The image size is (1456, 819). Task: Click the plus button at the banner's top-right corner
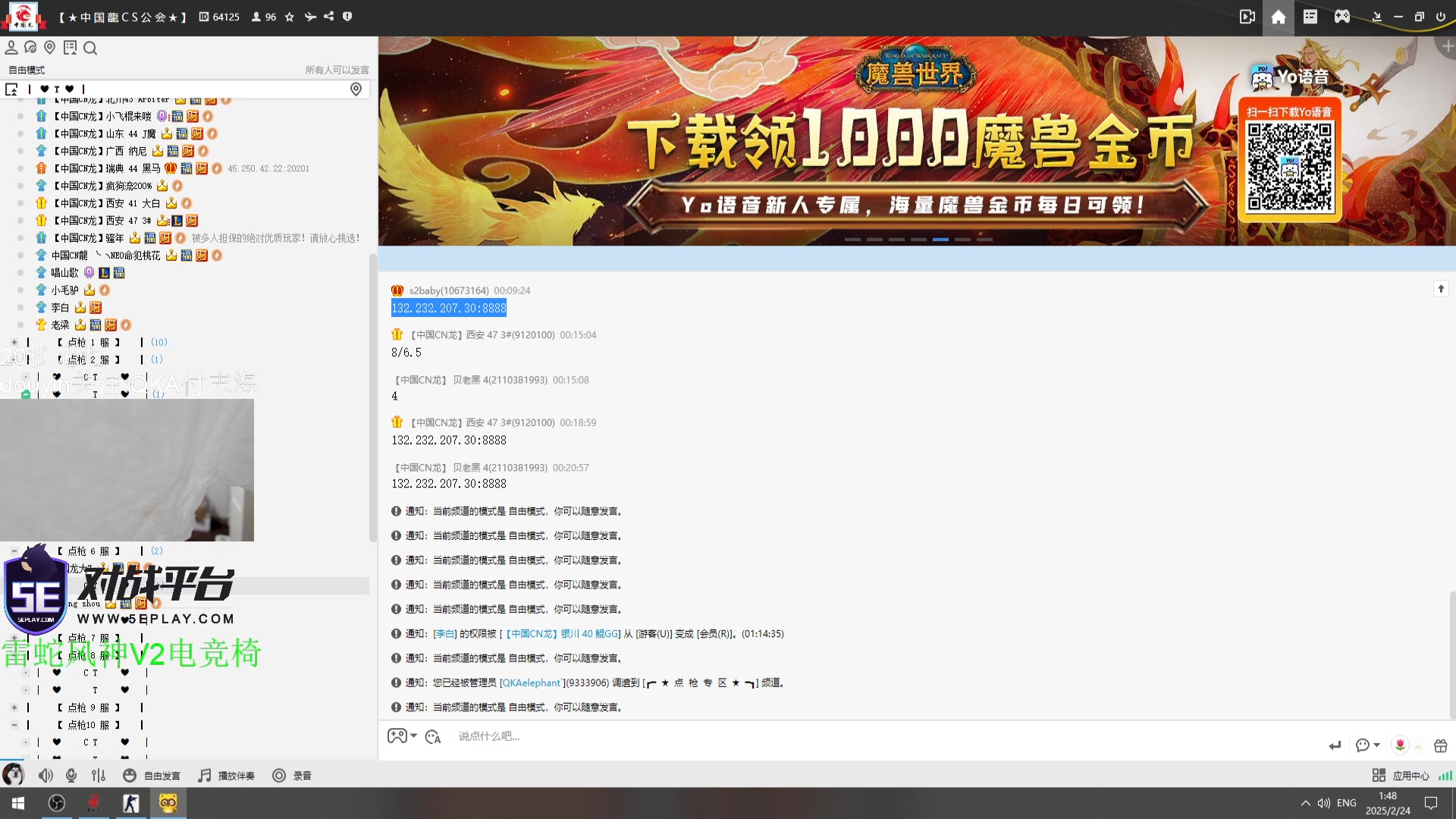[1448, 46]
